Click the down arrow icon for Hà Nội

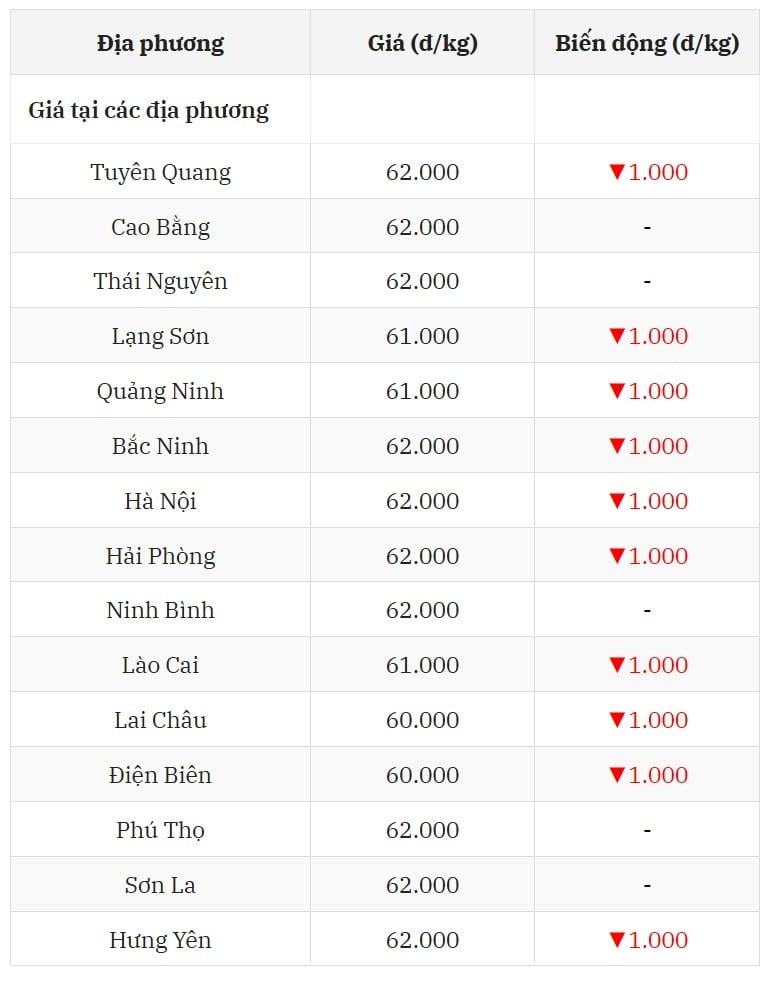(x=617, y=501)
